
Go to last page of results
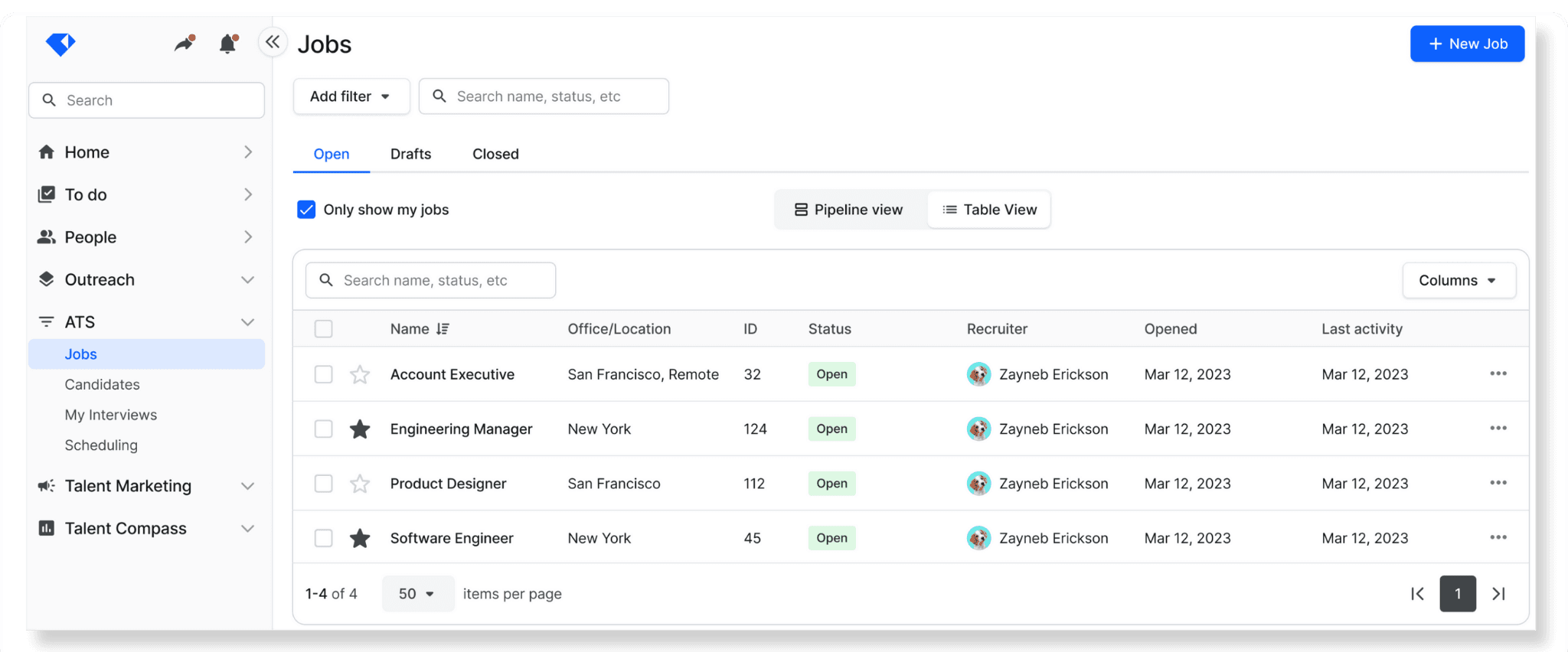[1498, 594]
